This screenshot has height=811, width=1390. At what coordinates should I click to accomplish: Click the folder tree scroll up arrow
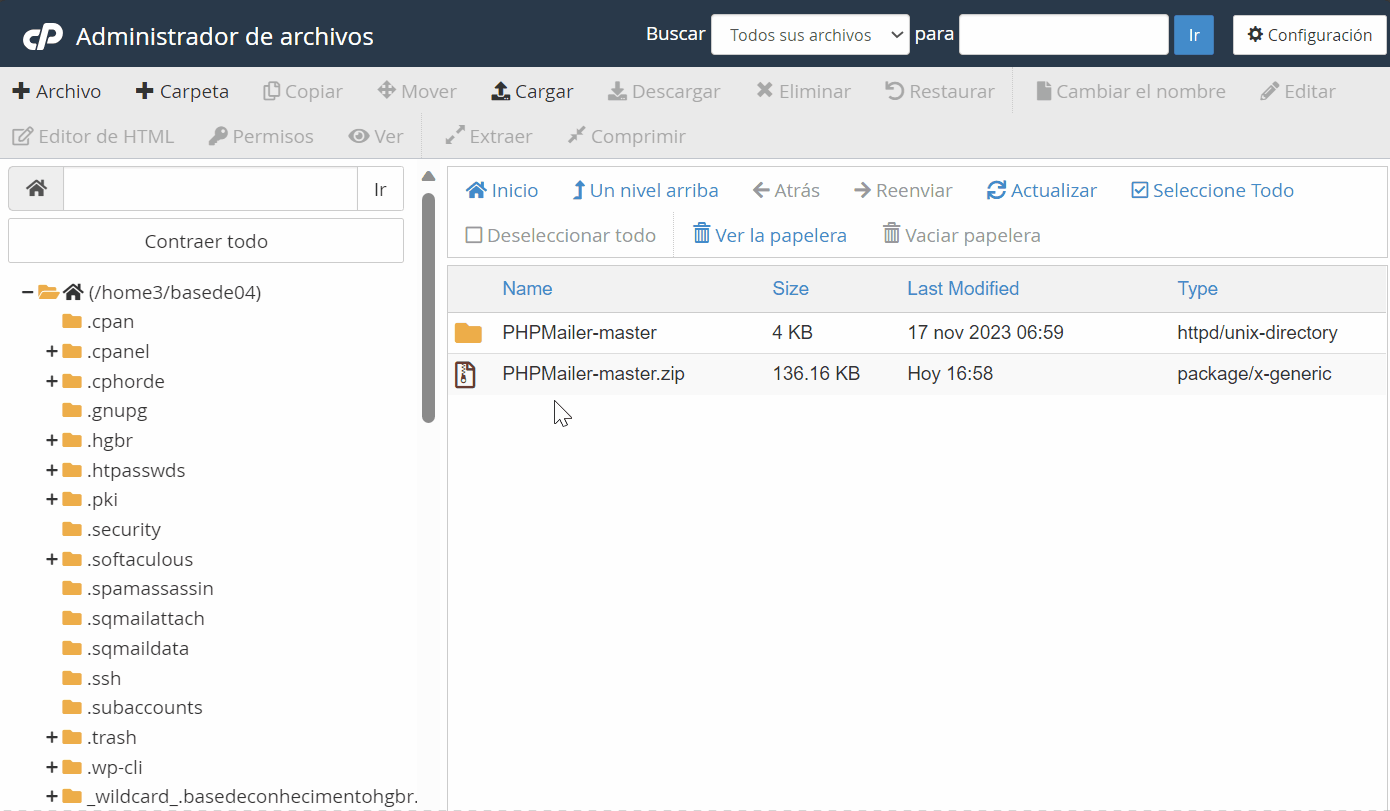[429, 176]
